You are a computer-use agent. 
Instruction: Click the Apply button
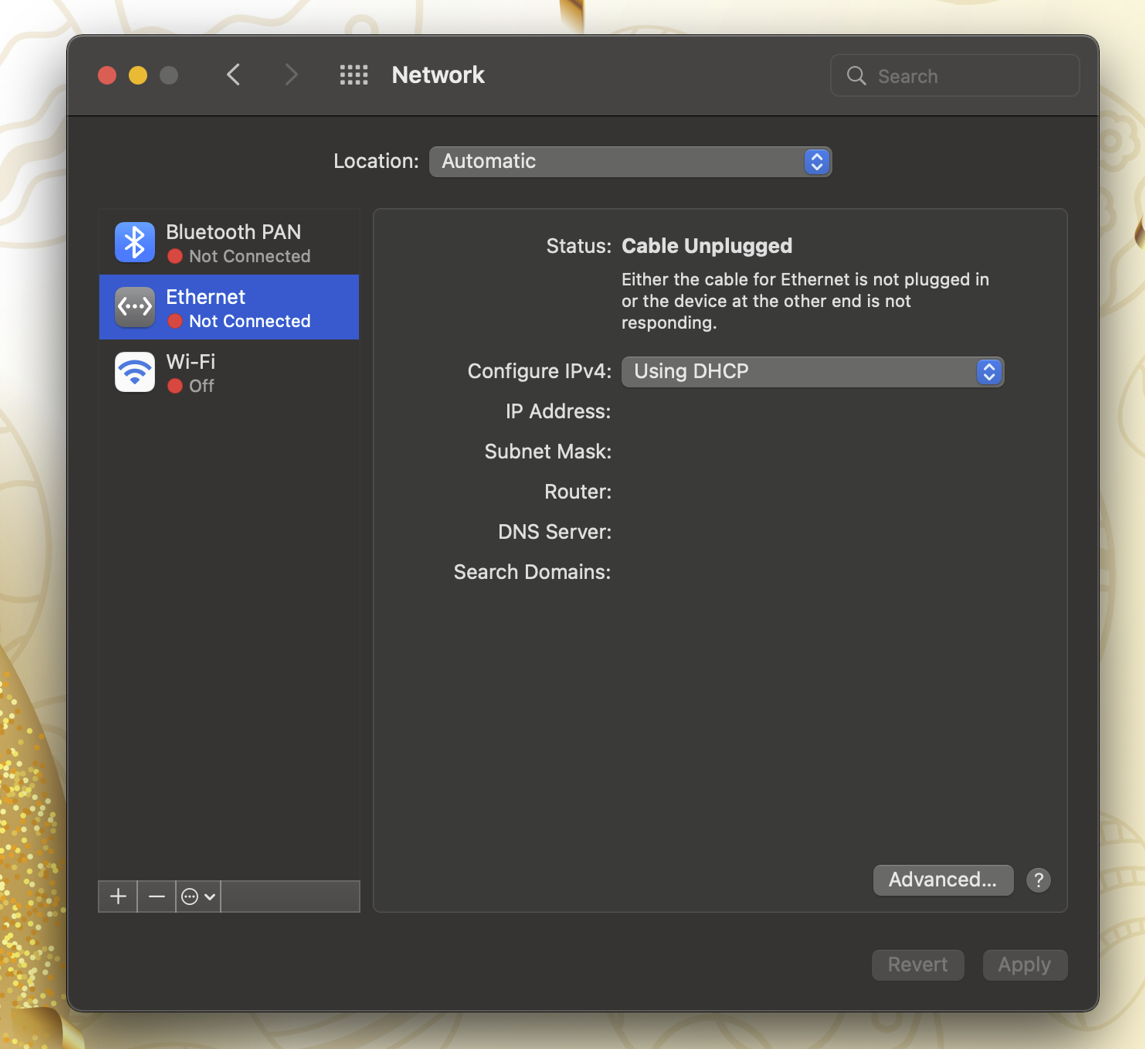coord(1024,965)
